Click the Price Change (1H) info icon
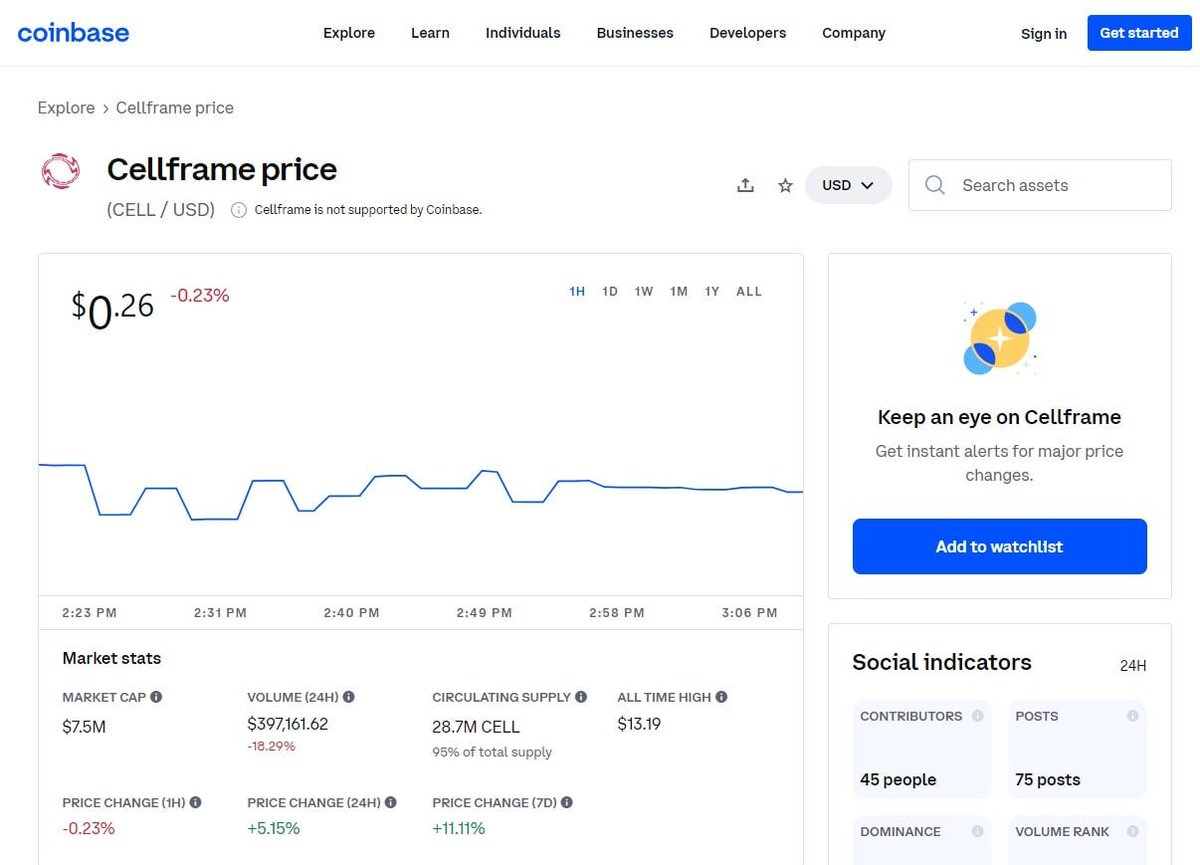 point(195,802)
